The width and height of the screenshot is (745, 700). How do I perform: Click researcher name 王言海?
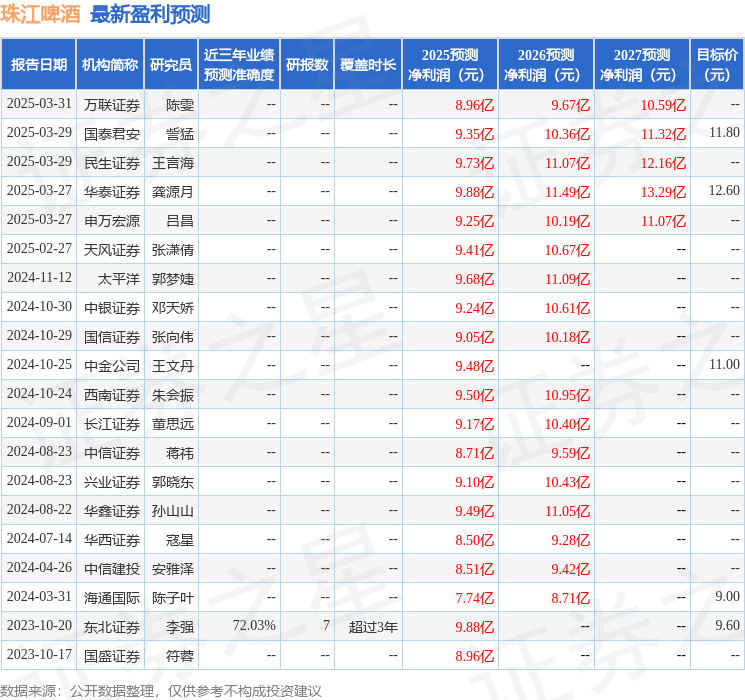click(172, 163)
